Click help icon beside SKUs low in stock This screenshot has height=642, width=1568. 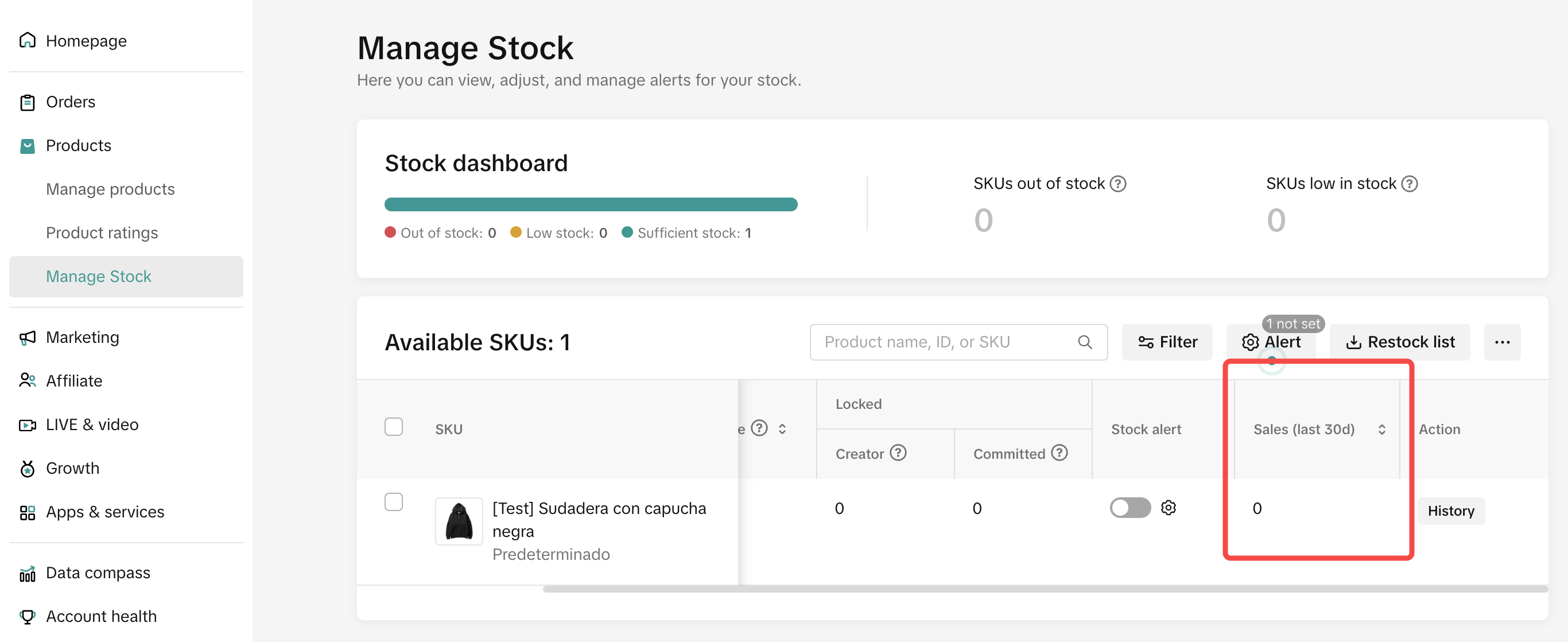1409,183
